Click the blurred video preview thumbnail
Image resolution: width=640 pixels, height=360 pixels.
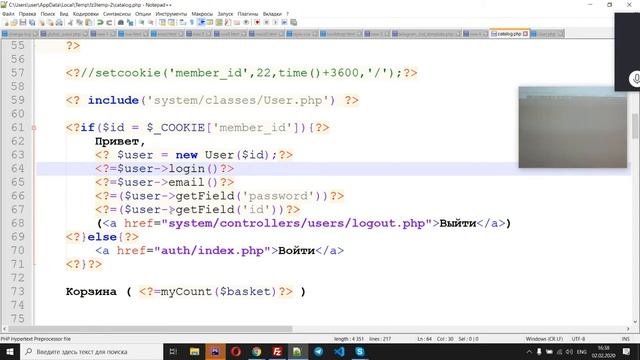pos(573,127)
